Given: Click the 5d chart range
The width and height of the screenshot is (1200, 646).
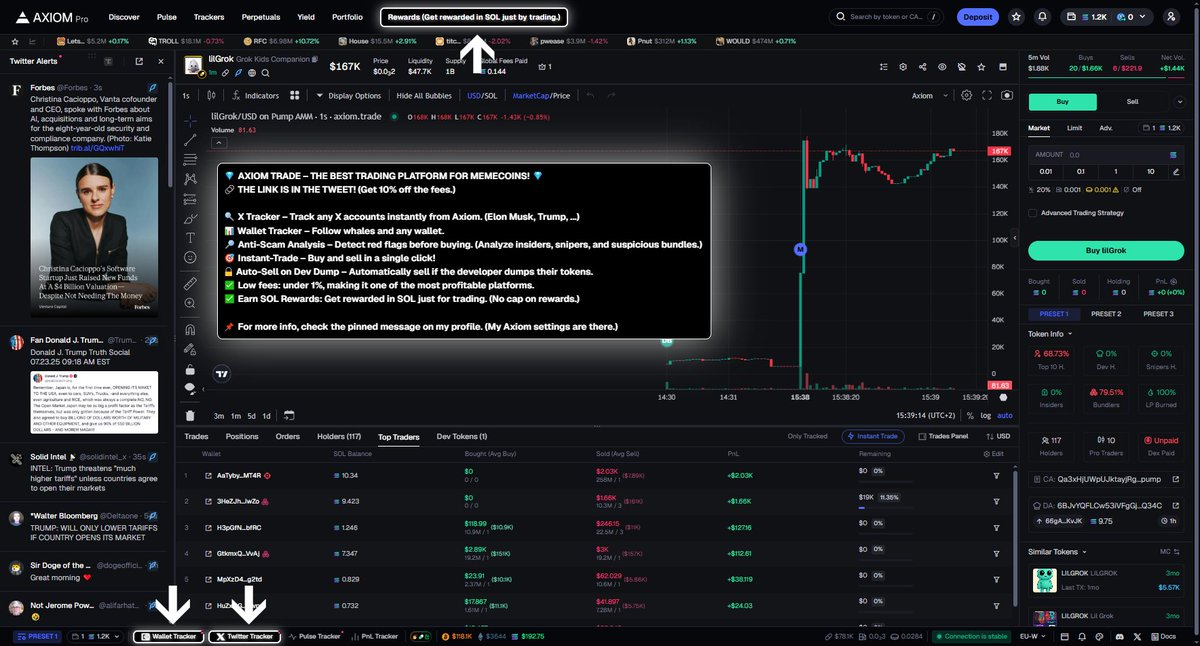Looking at the screenshot, I should 251,415.
